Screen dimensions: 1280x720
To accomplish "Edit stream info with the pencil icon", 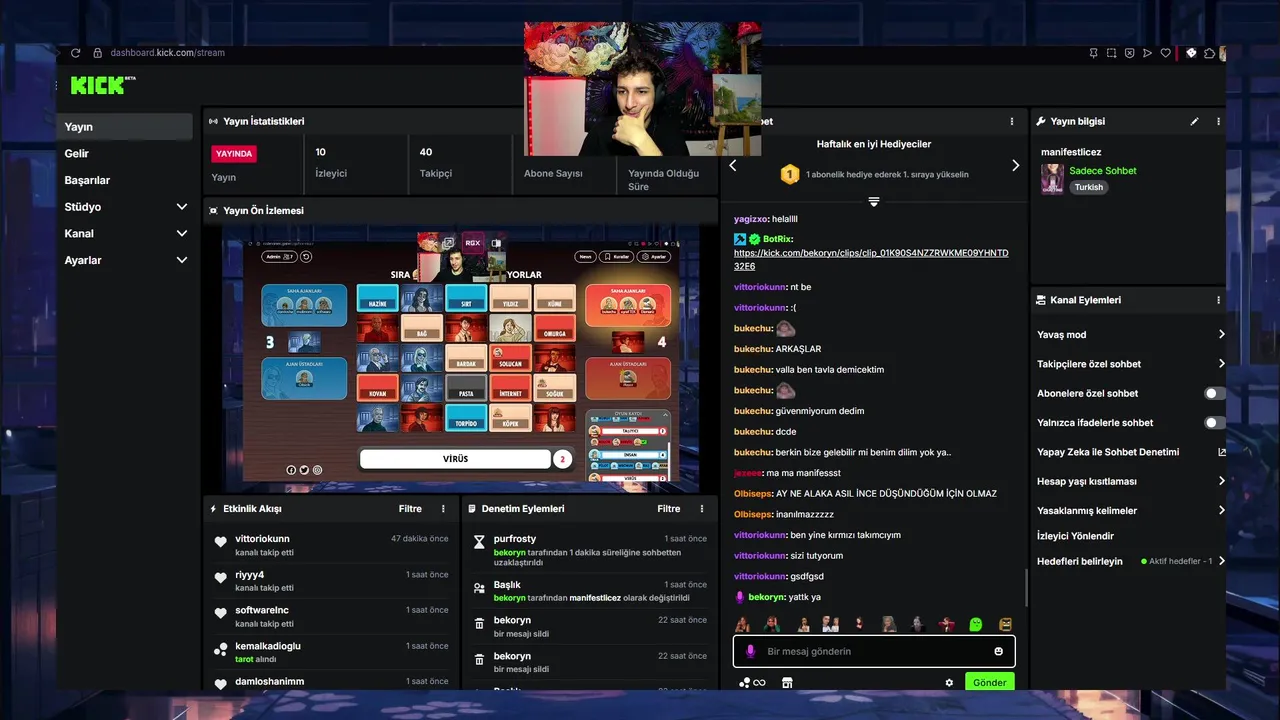I will (1194, 121).
